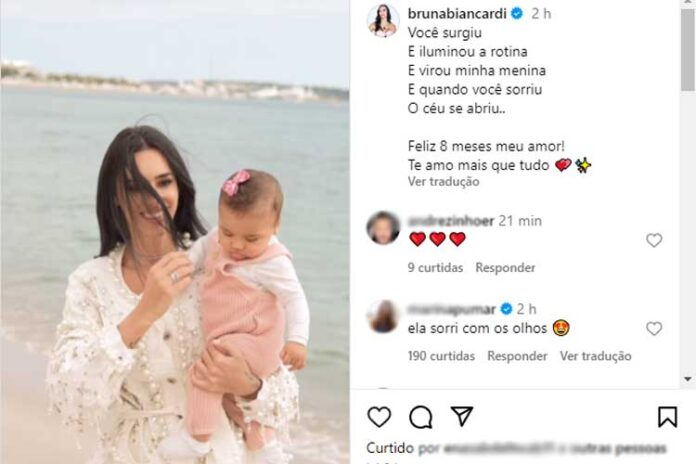The image size is (696, 464).
Task: Open first commenter's avatar
Action: point(383,227)
